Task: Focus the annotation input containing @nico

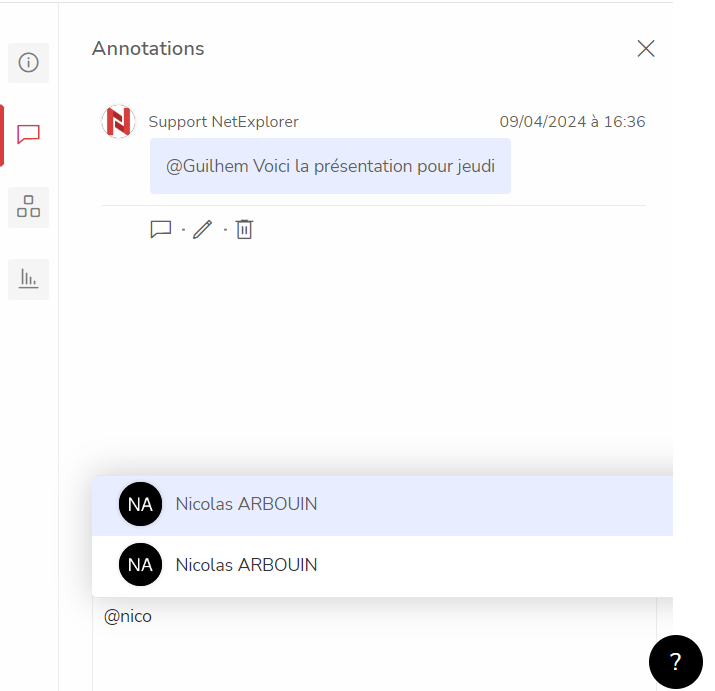Action: pos(374,644)
